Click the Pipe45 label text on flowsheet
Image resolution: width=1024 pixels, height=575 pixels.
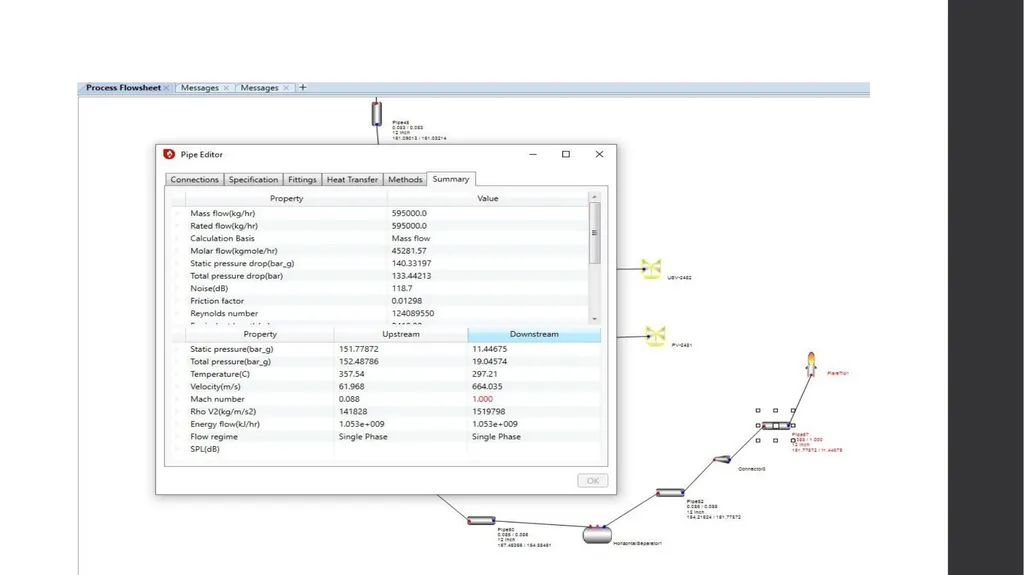(419, 130)
